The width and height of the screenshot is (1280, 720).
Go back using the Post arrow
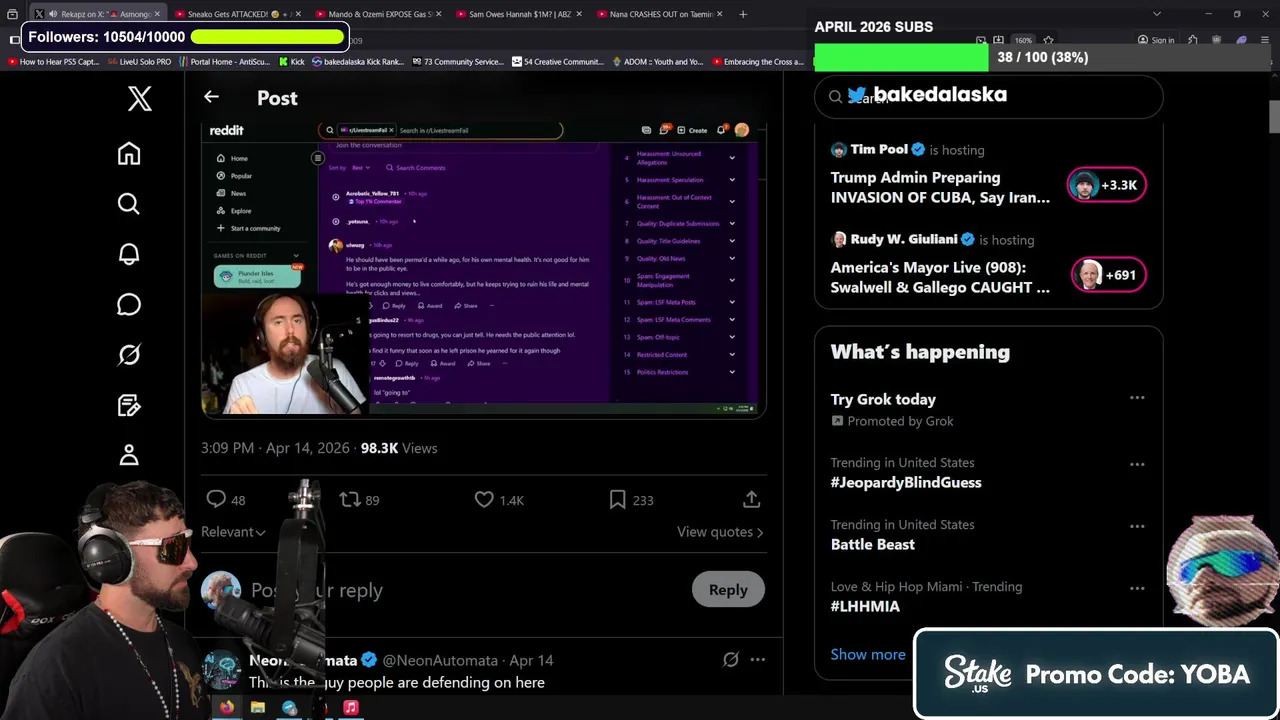tap(211, 97)
